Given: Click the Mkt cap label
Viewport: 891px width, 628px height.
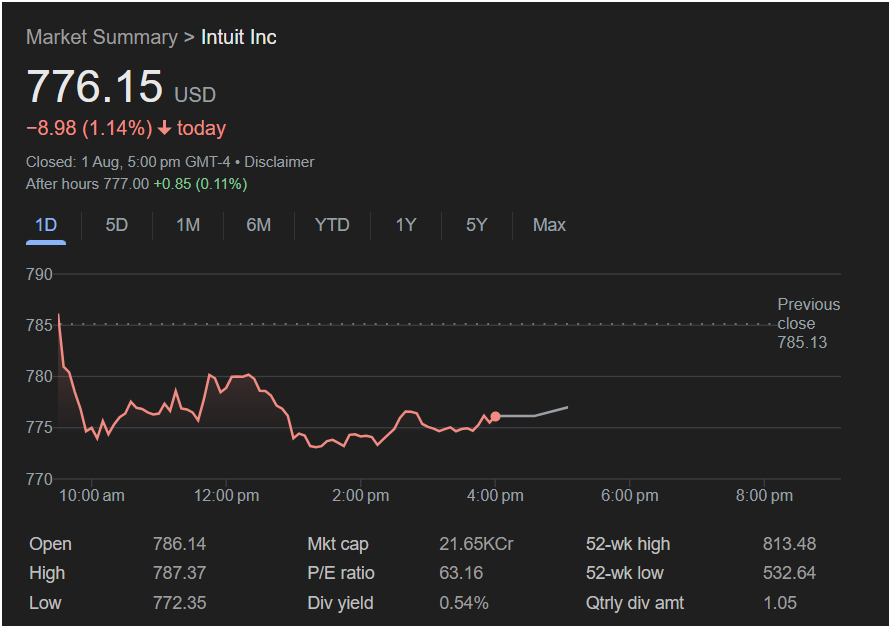Looking at the screenshot, I should (x=338, y=544).
